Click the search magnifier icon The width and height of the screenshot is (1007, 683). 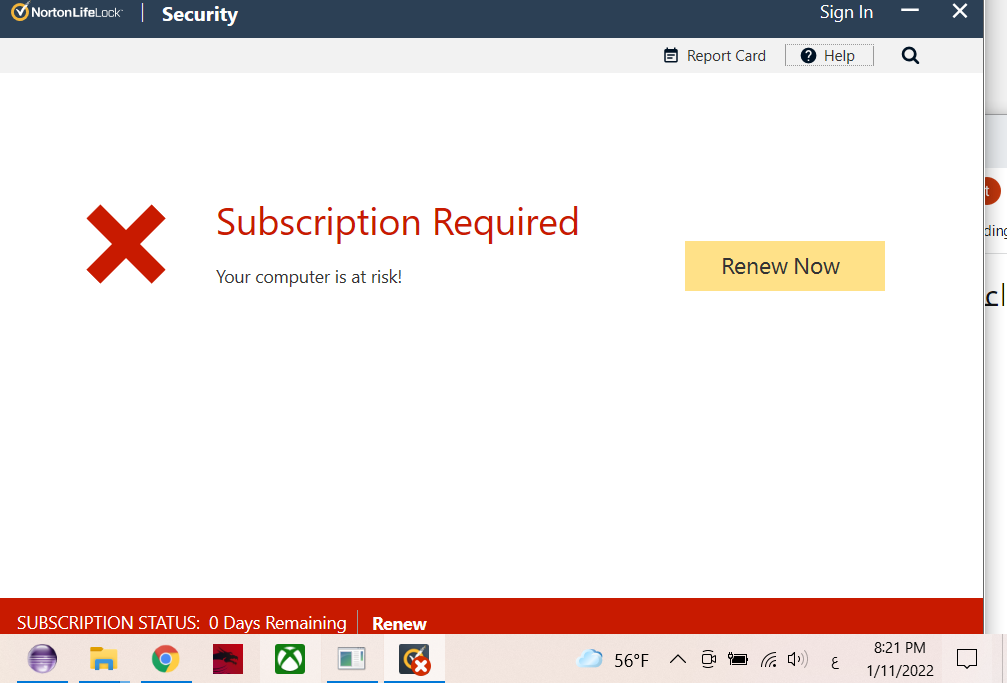(x=910, y=56)
